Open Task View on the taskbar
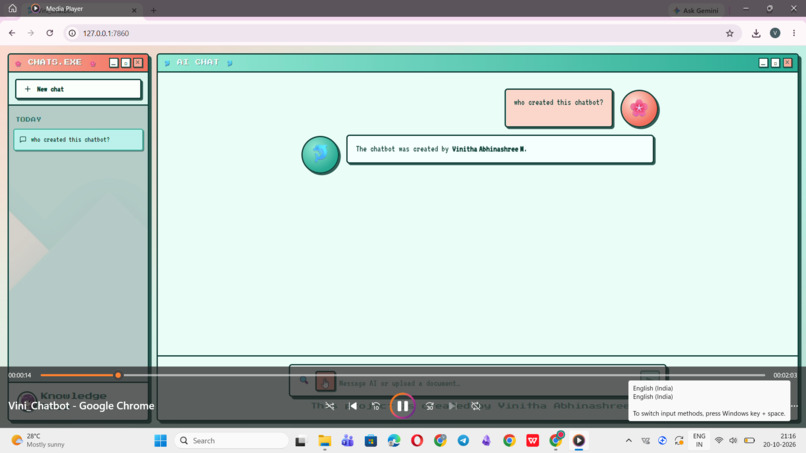 click(x=301, y=441)
